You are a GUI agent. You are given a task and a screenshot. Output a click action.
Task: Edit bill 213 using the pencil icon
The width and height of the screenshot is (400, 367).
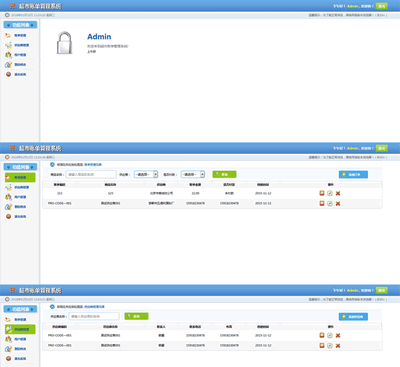(330, 193)
